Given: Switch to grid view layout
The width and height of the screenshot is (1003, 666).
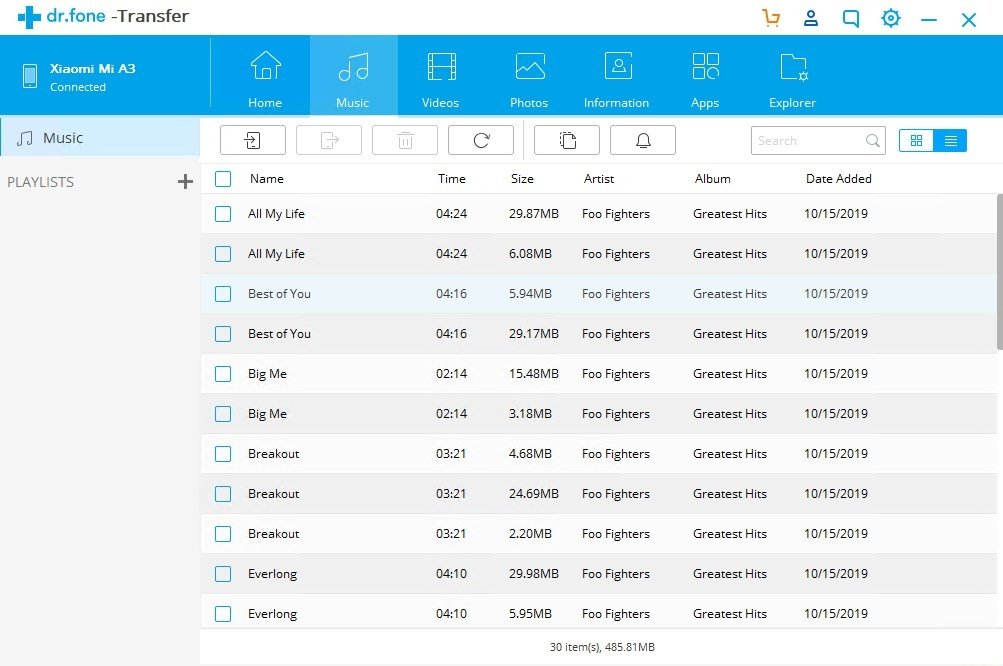Looking at the screenshot, I should tap(916, 141).
